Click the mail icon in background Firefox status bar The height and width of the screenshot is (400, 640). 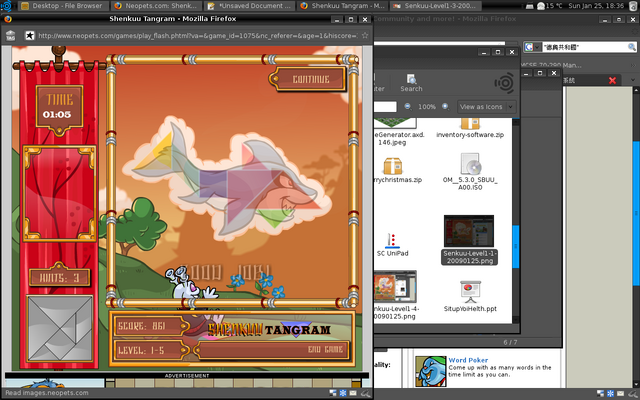[620, 393]
